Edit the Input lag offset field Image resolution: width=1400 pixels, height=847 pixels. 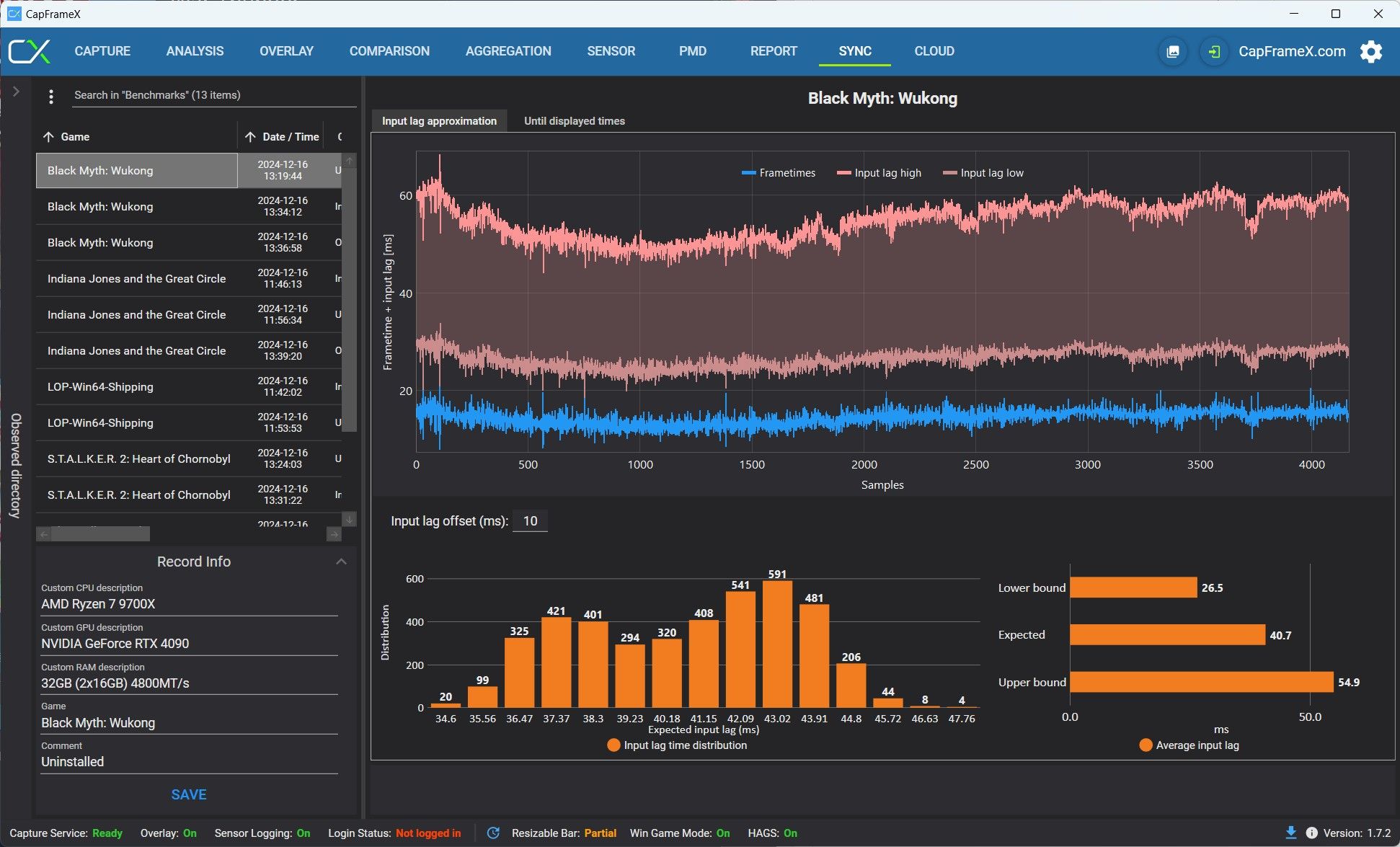click(x=530, y=521)
